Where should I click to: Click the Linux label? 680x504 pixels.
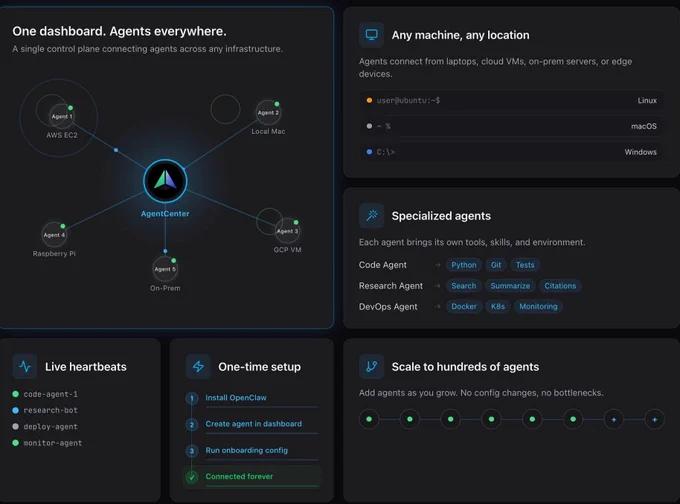tap(647, 100)
